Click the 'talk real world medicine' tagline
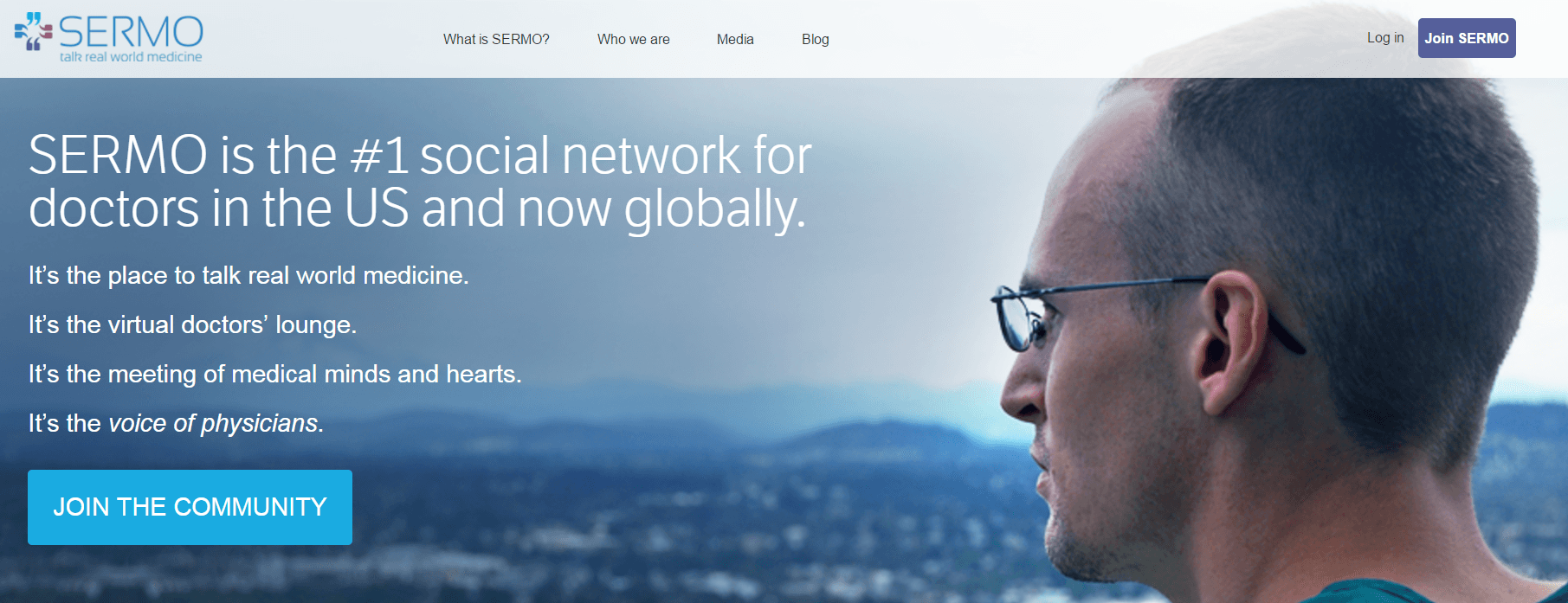The width and height of the screenshot is (1568, 603). tap(131, 57)
